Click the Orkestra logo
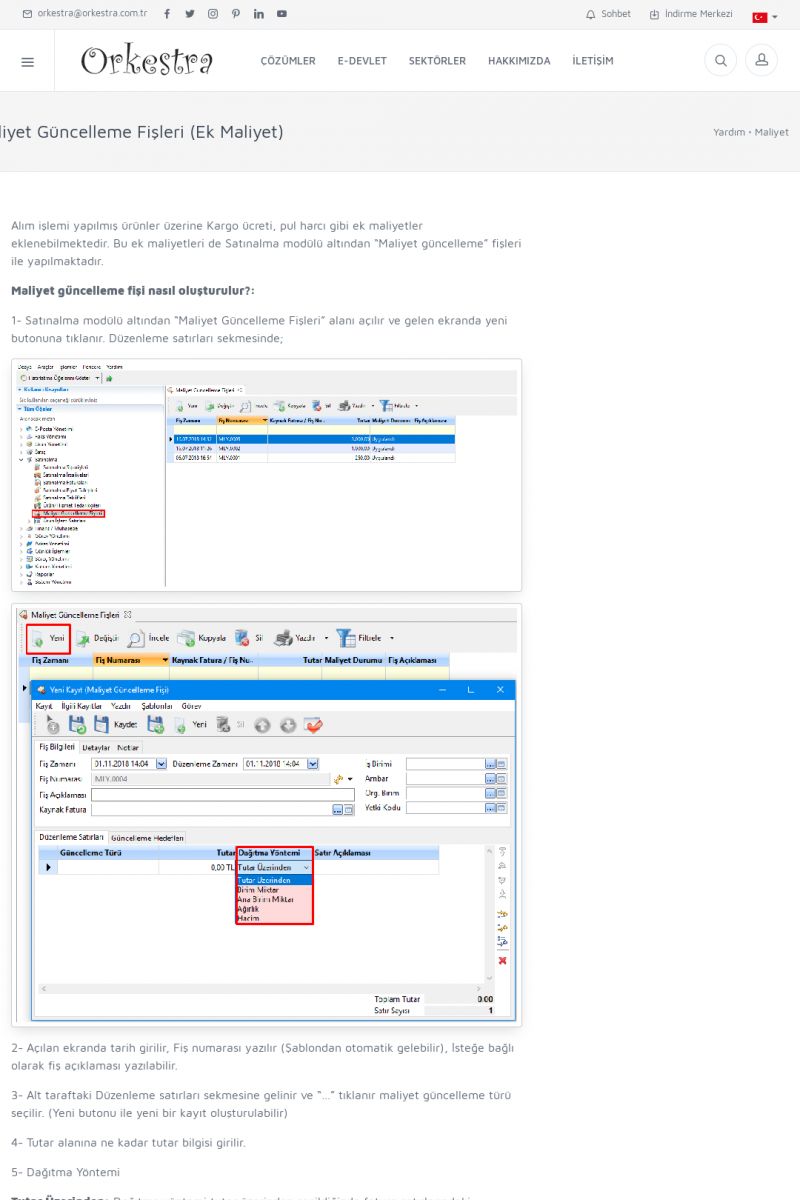 tap(147, 61)
